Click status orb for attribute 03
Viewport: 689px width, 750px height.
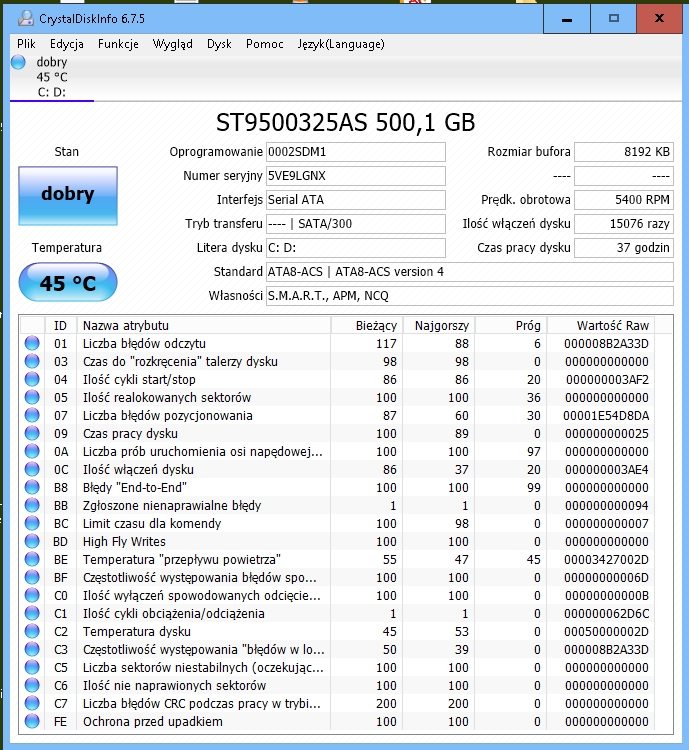[x=32, y=361]
